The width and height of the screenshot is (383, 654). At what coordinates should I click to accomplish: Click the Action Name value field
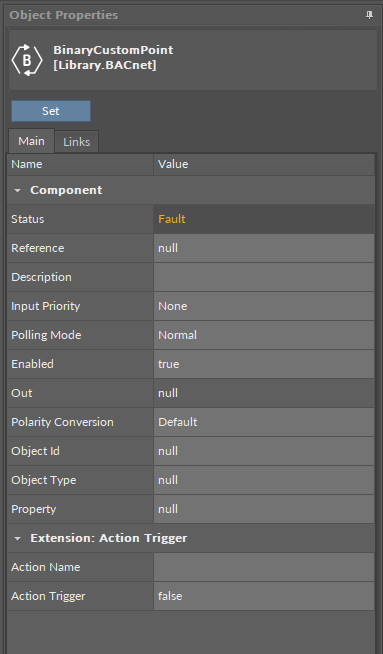(x=264, y=567)
